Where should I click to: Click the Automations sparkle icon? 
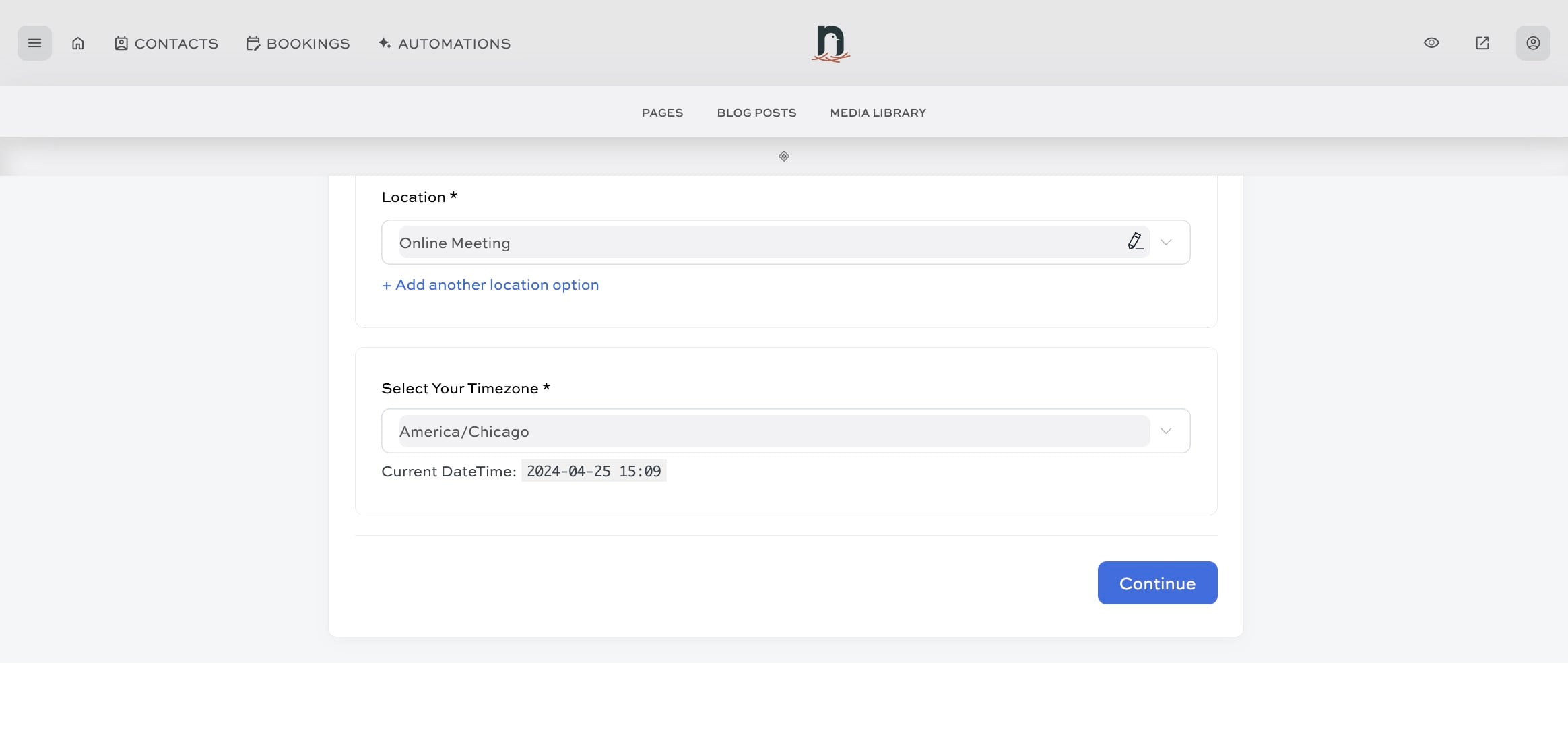pos(385,43)
